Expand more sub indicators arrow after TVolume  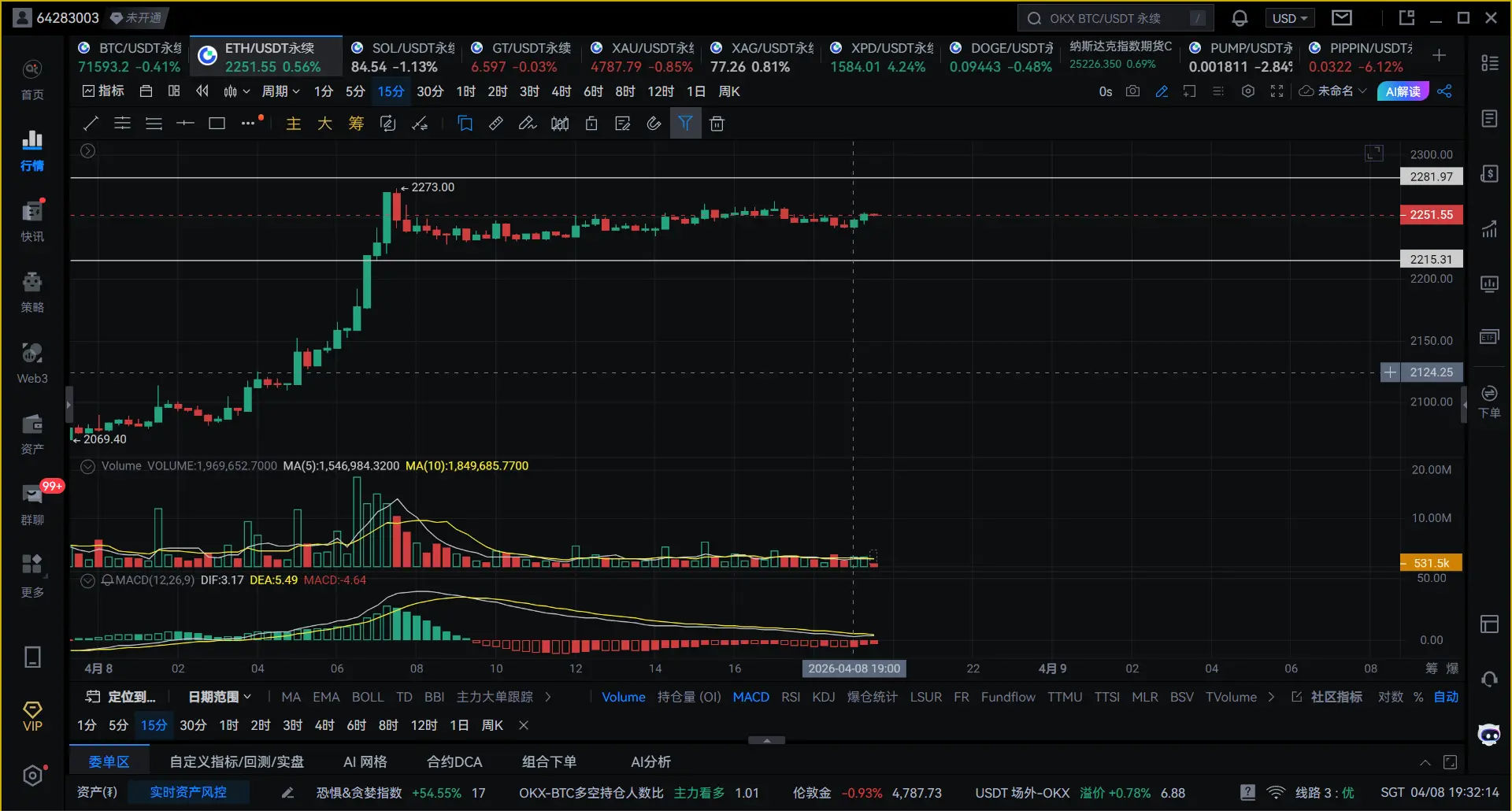(x=1271, y=697)
